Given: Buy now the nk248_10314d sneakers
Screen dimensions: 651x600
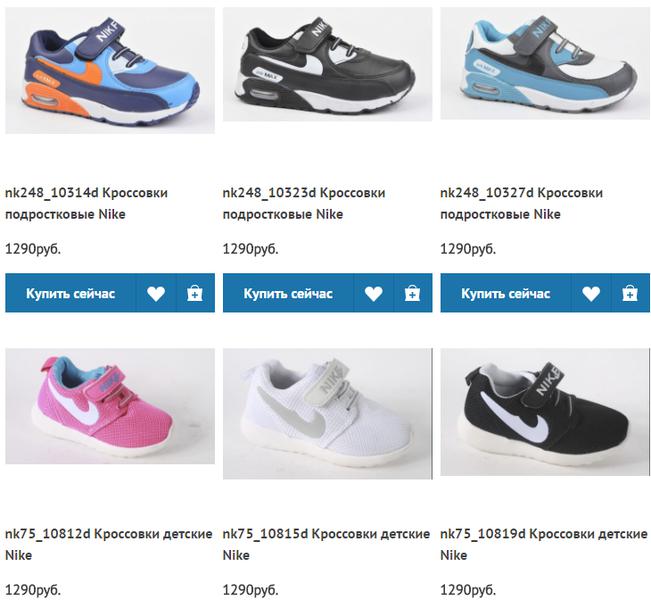Looking at the screenshot, I should click(71, 293).
